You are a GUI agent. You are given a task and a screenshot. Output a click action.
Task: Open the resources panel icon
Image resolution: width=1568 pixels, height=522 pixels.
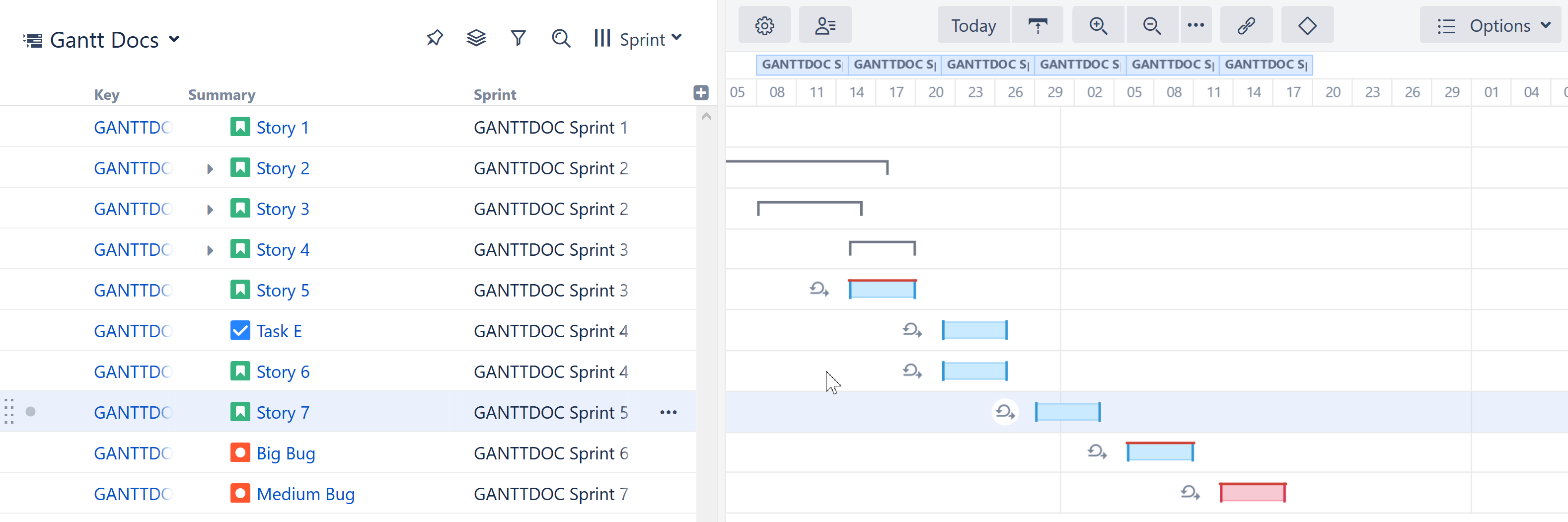pos(825,25)
